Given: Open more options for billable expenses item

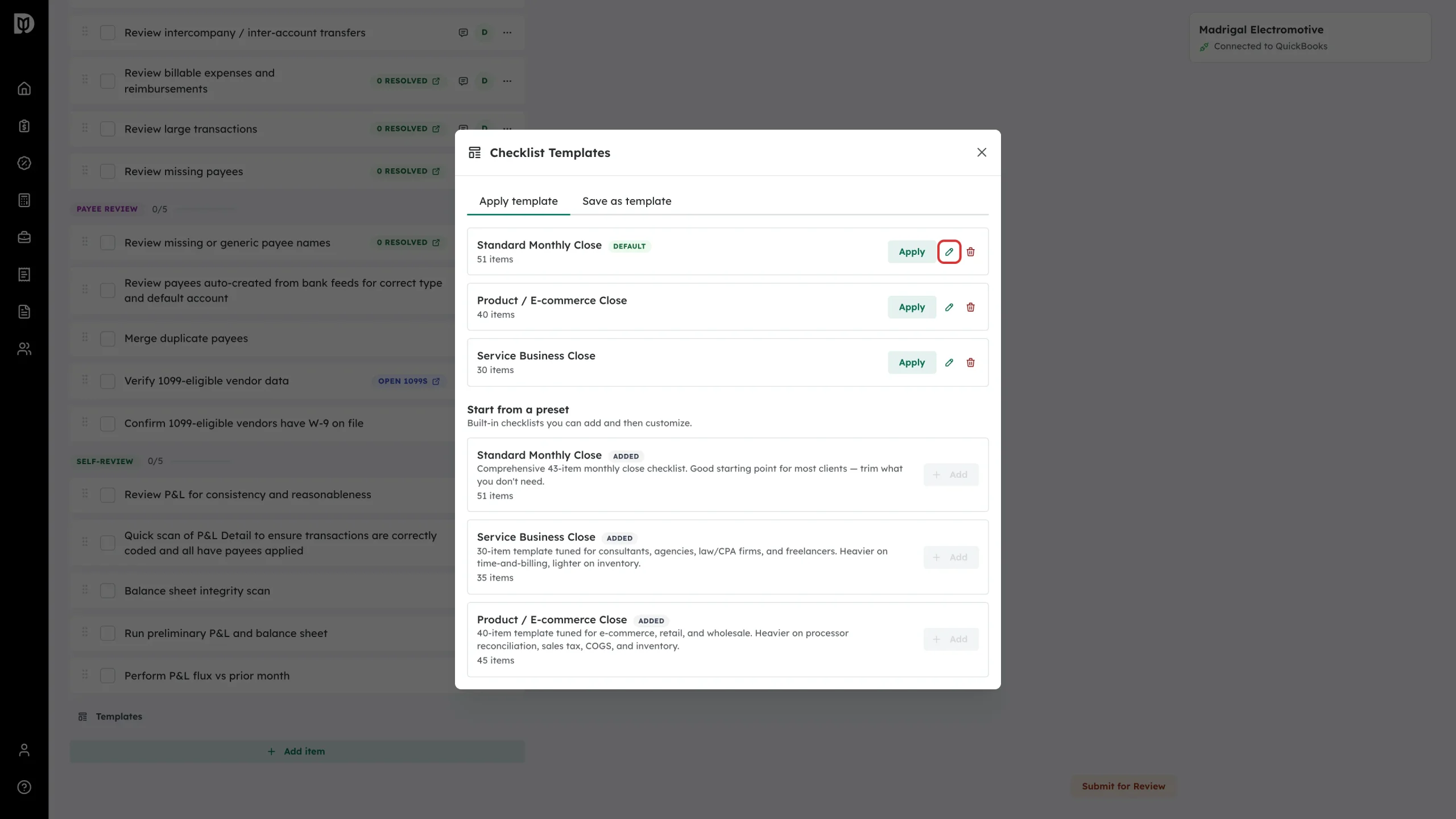Looking at the screenshot, I should [507, 81].
